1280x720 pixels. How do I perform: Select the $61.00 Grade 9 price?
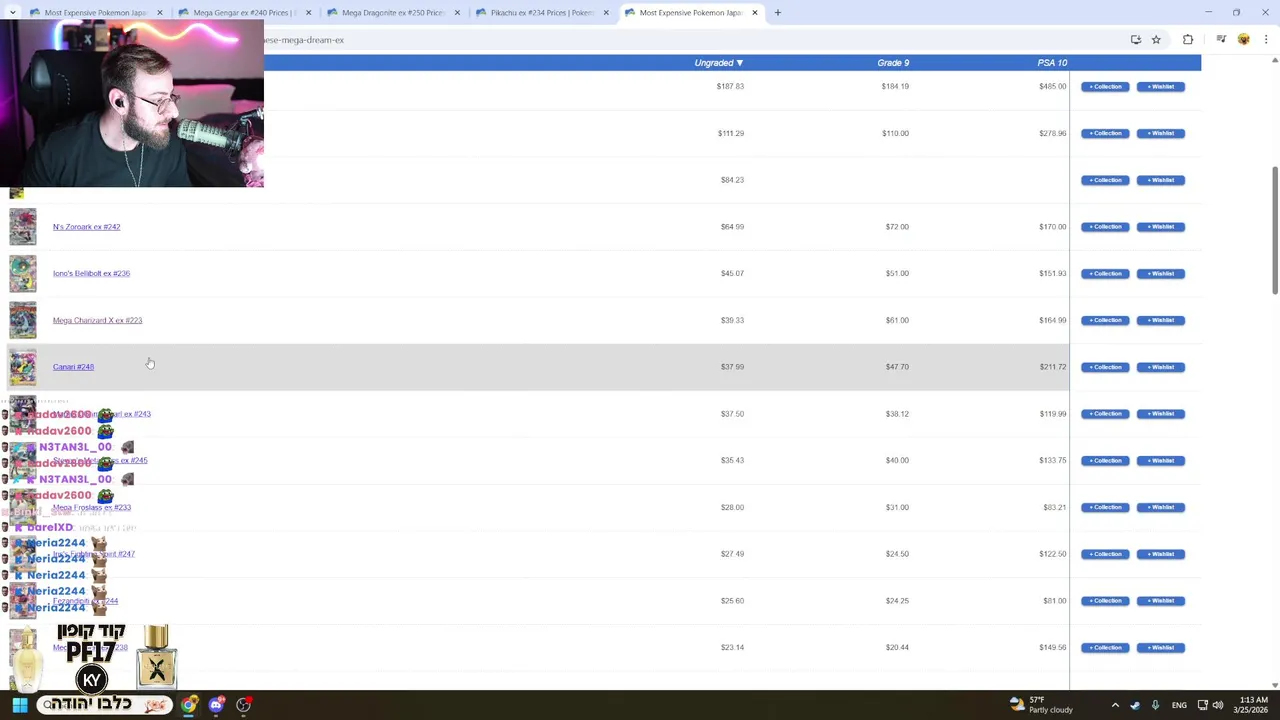pyautogui.click(x=897, y=320)
